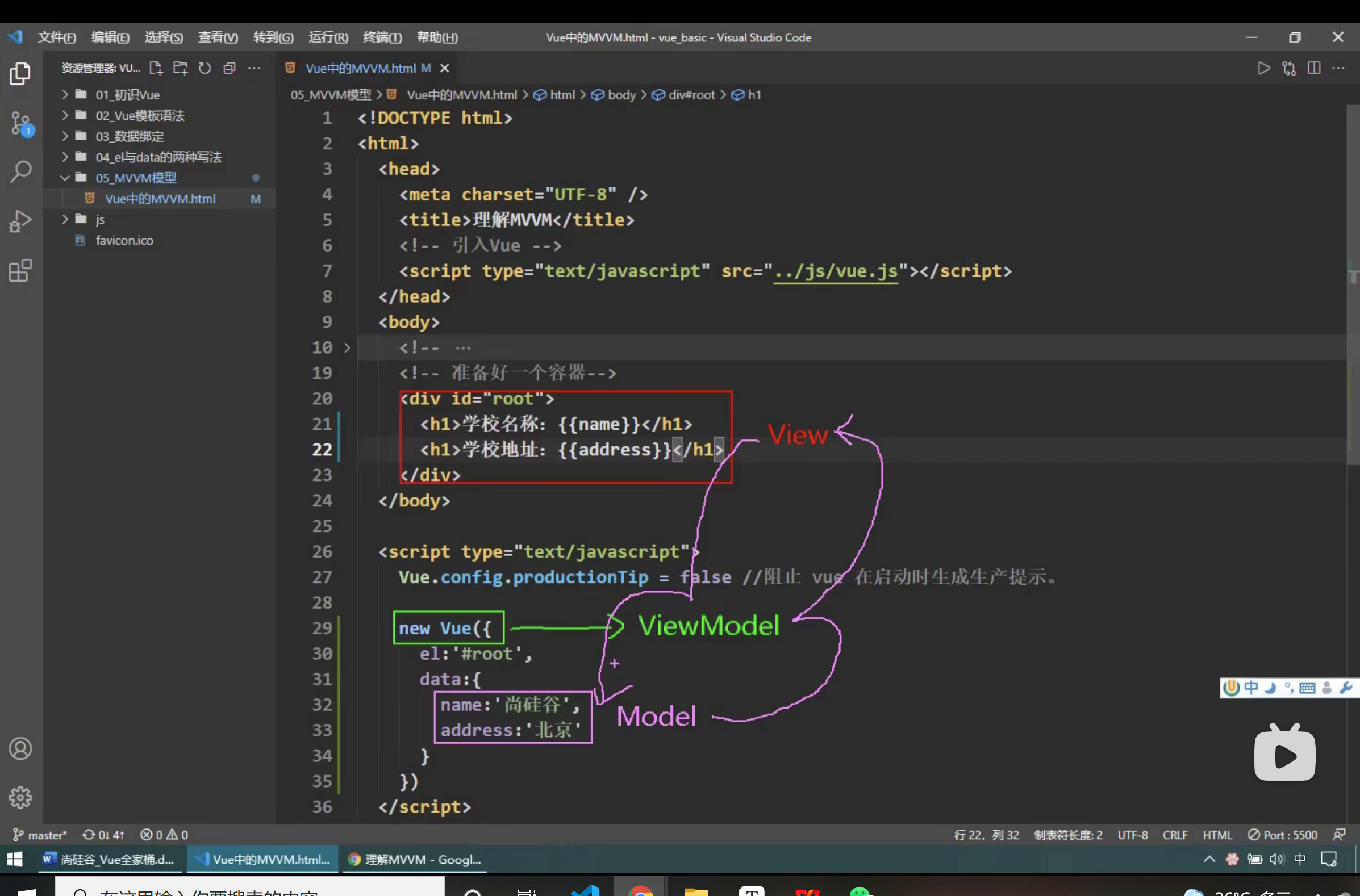Open editor more actions menu

pos(1338,69)
